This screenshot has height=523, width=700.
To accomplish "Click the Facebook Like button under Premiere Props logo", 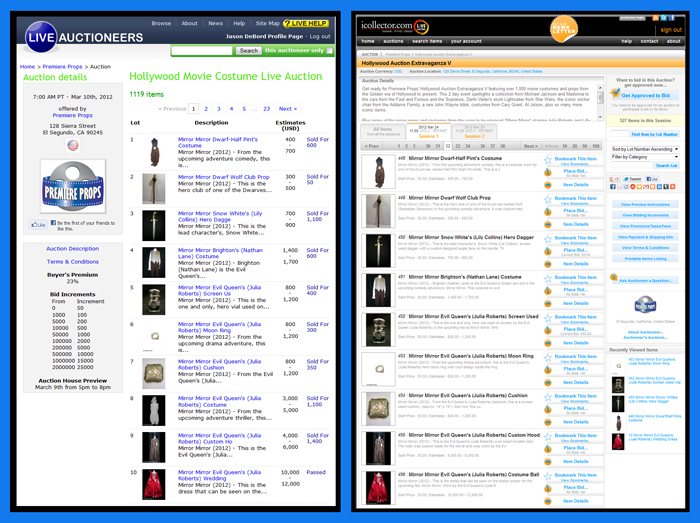I will tap(38, 224).
